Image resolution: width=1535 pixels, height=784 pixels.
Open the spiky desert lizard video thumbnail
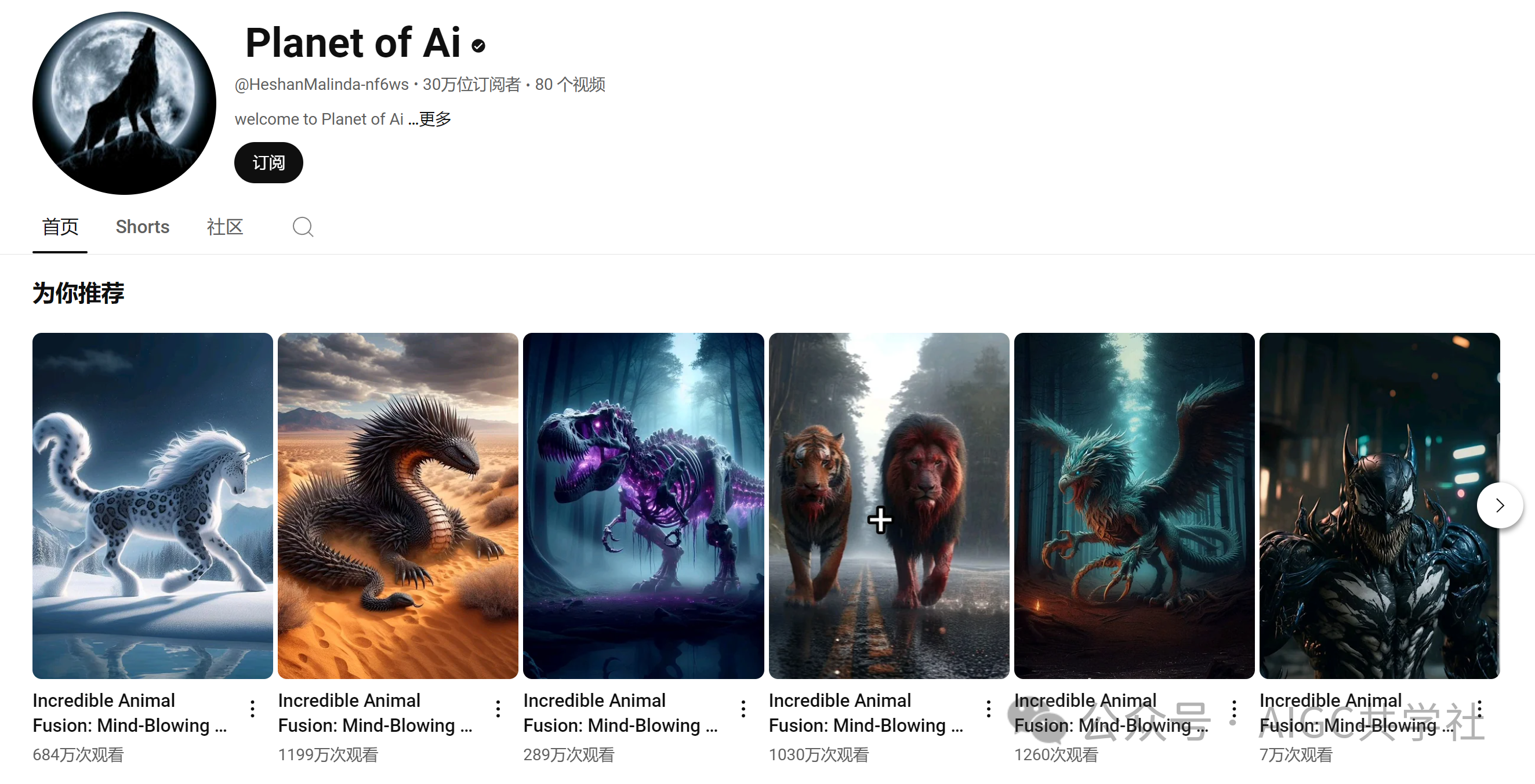coord(398,506)
